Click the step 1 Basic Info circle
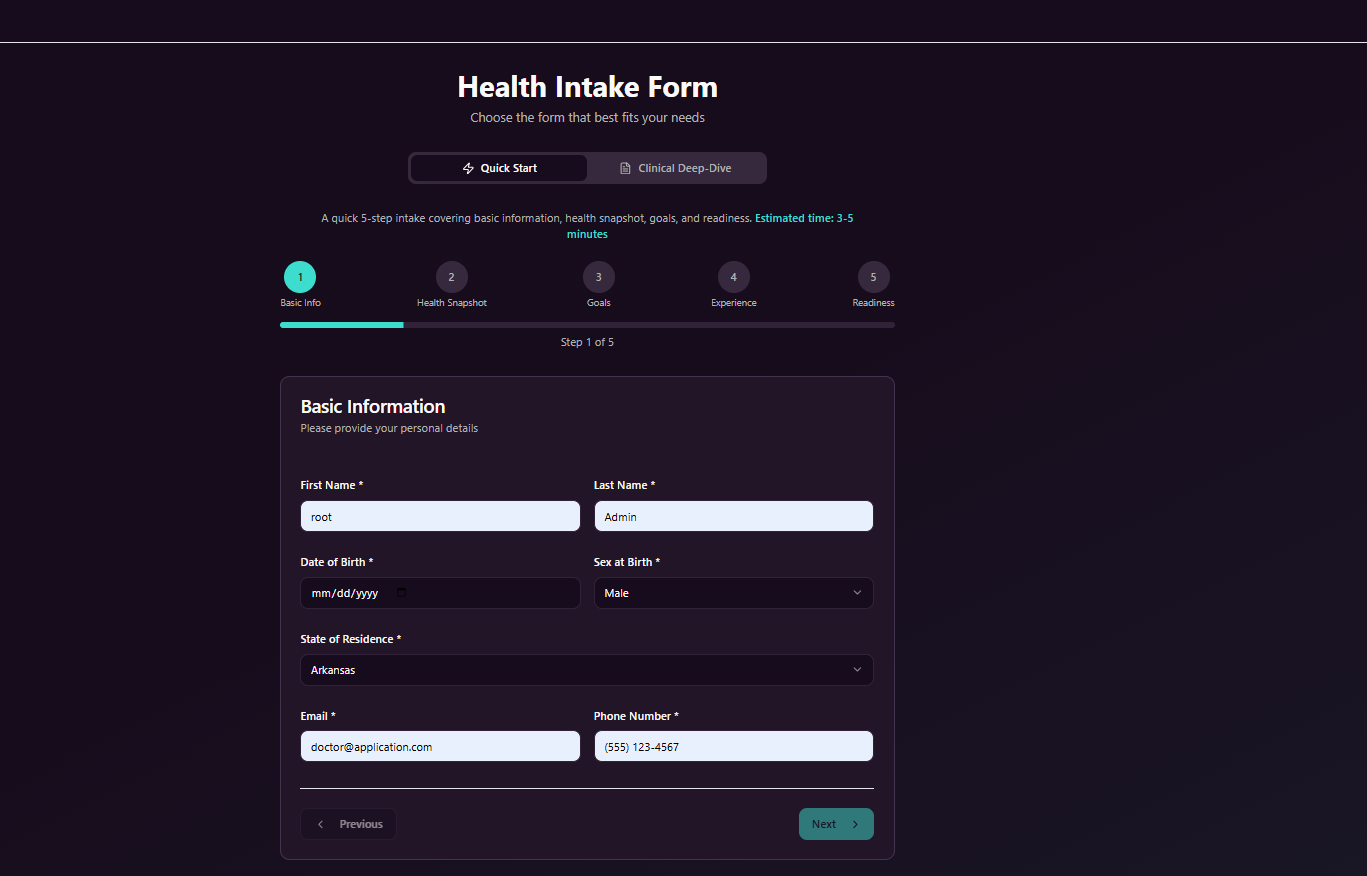 click(x=300, y=277)
